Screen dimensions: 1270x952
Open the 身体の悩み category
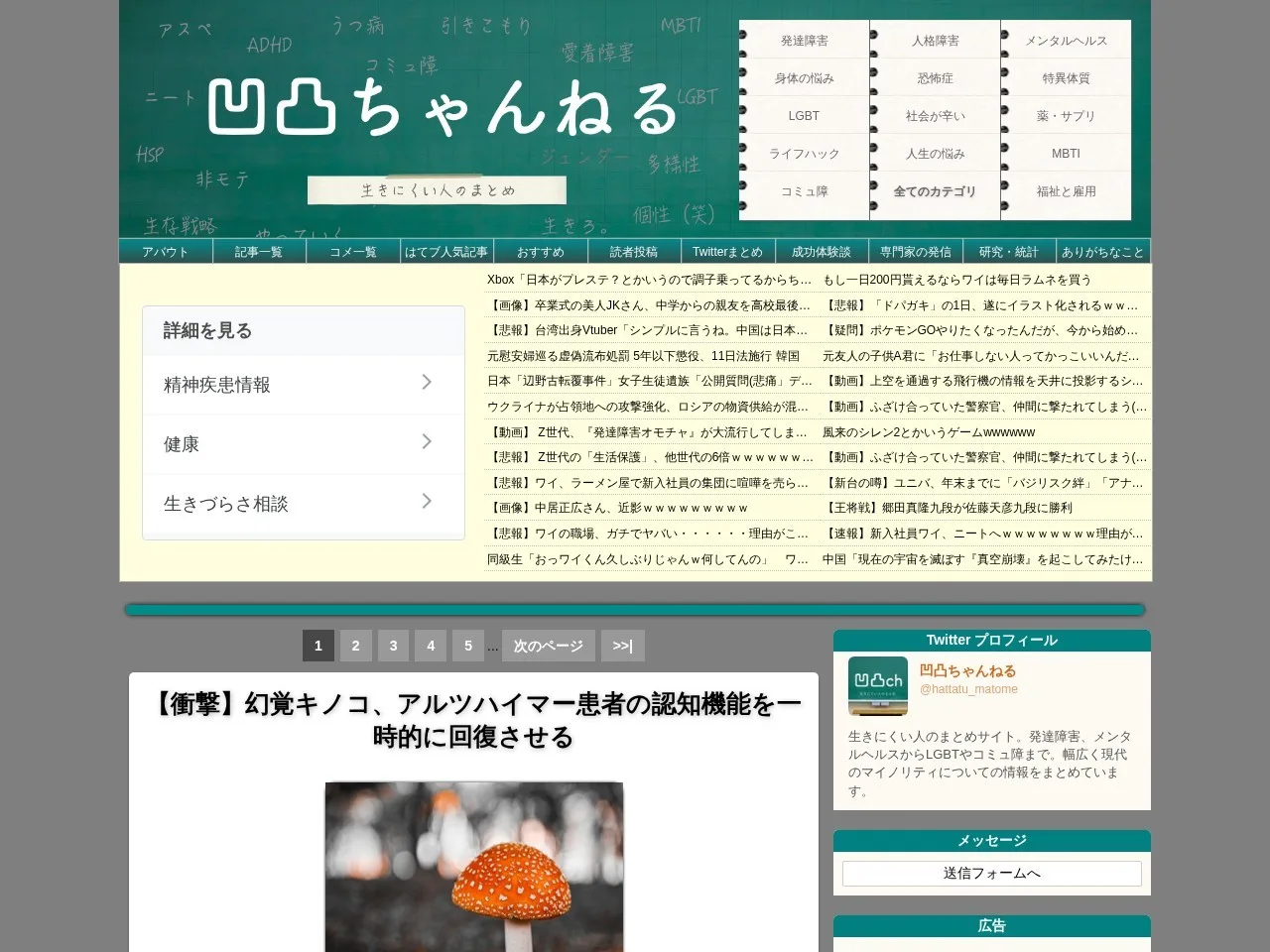click(805, 78)
